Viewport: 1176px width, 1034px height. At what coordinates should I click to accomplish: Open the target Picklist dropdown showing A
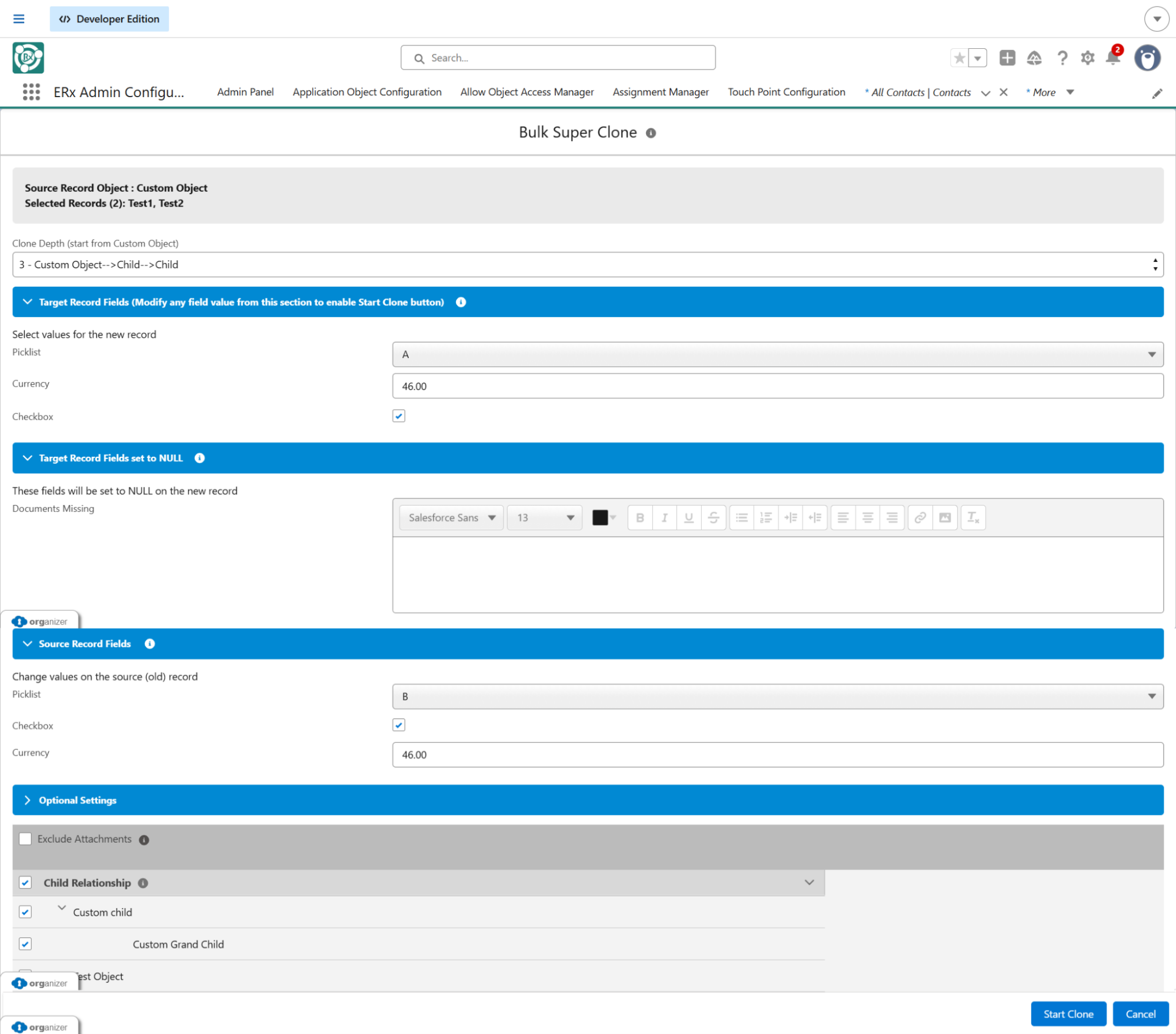pyautogui.click(x=778, y=354)
